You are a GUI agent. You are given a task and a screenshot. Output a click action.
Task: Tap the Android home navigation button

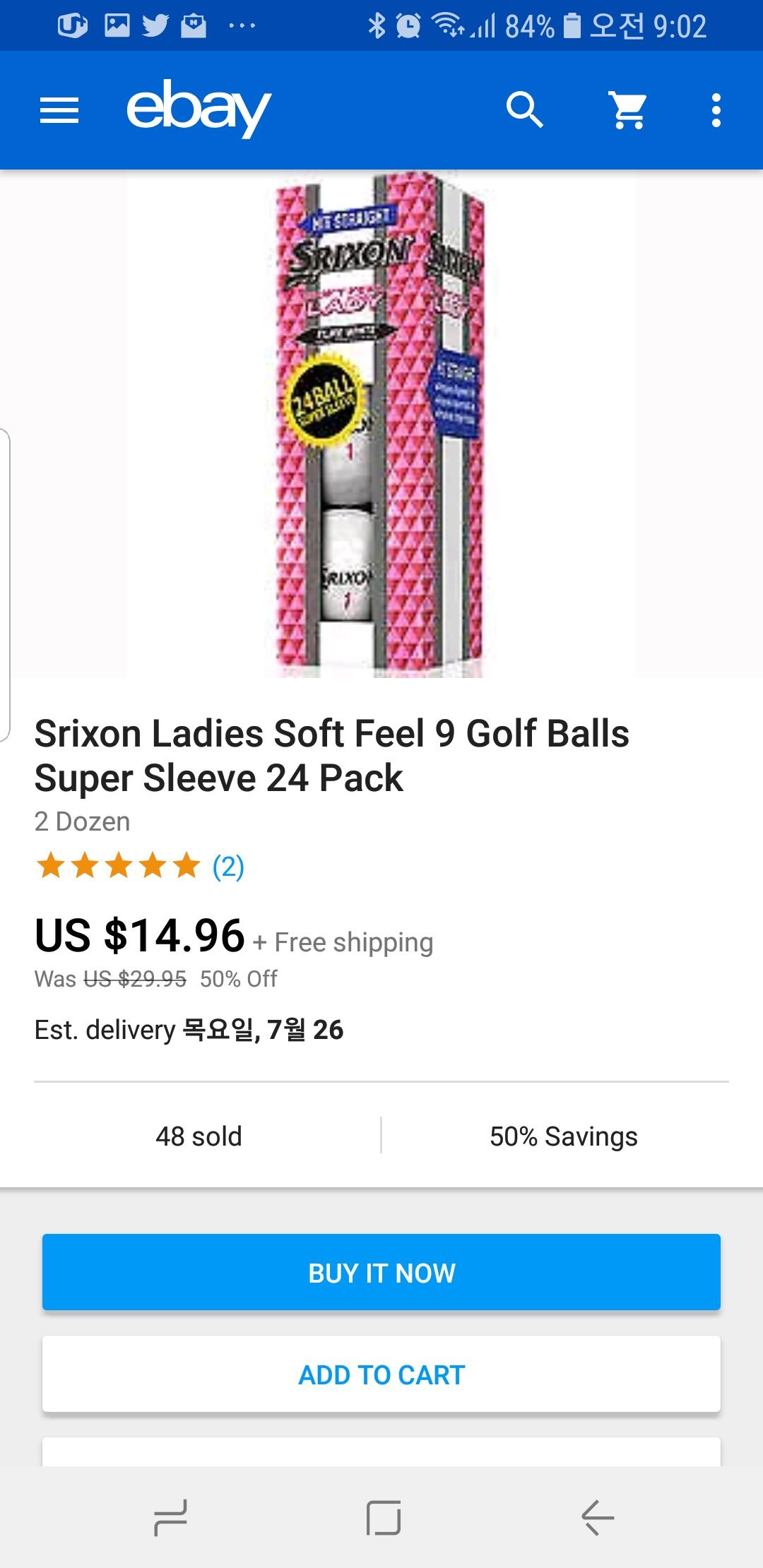pos(383,1517)
